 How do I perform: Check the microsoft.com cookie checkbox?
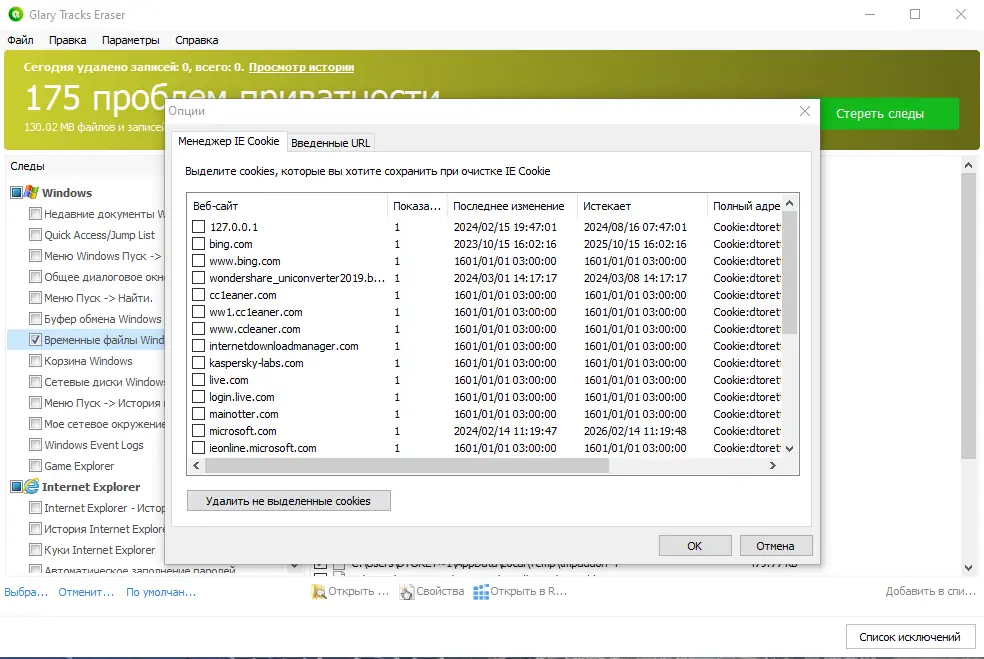click(198, 431)
